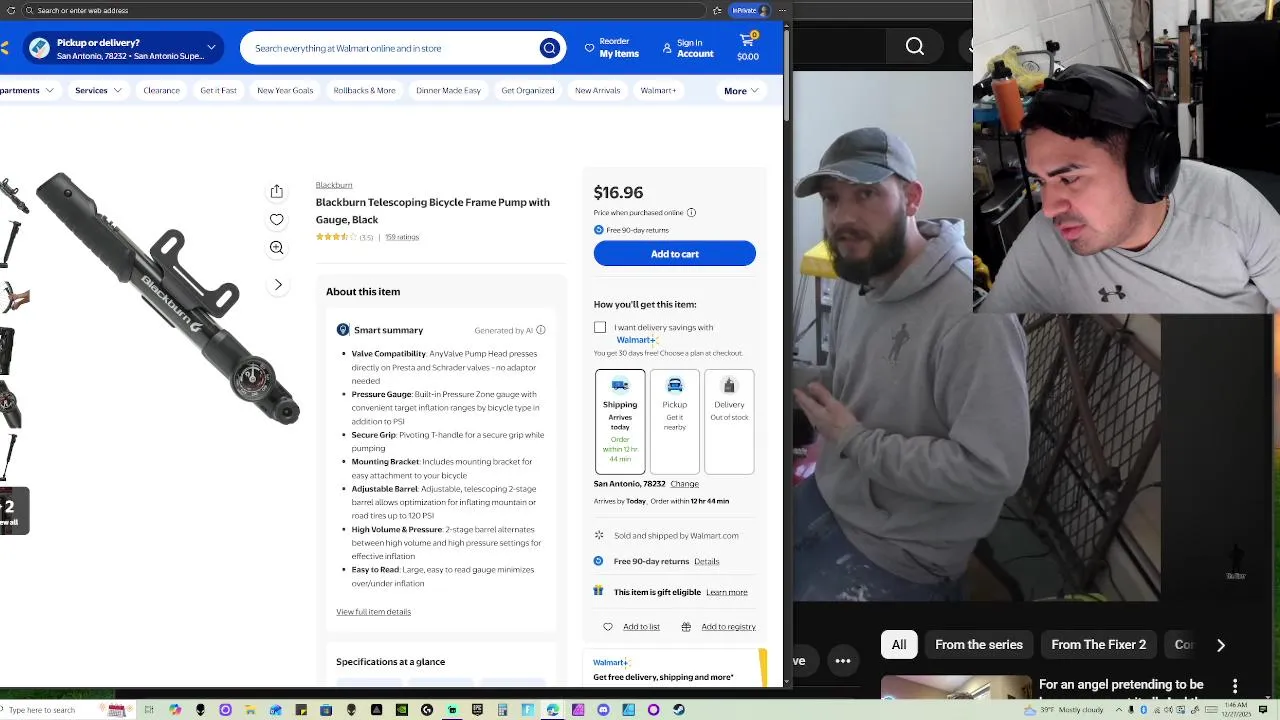Open File Explorer from the taskbar
The height and width of the screenshot is (720, 1280).
(x=250, y=710)
